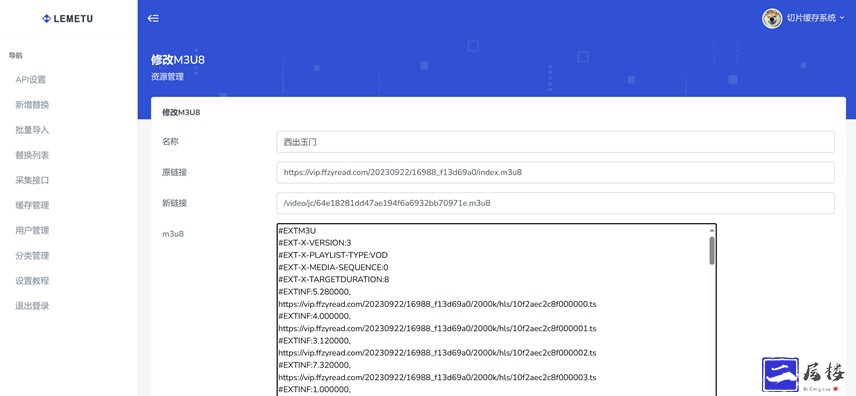Screen dimensions: 856x396
Task: Click the #EXTINF:7.320000 line
Action: point(314,365)
